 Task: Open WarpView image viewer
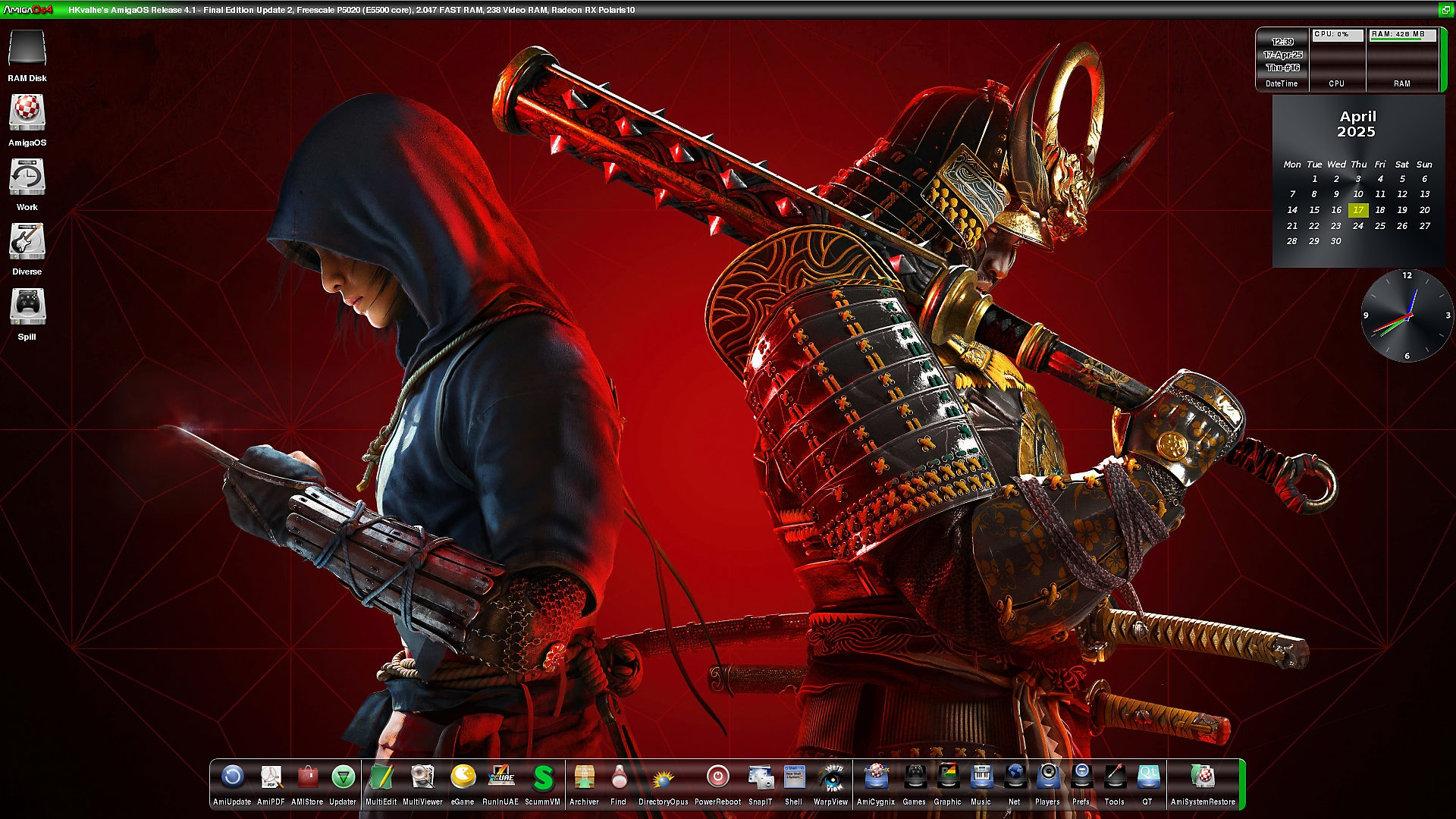pyautogui.click(x=830, y=778)
